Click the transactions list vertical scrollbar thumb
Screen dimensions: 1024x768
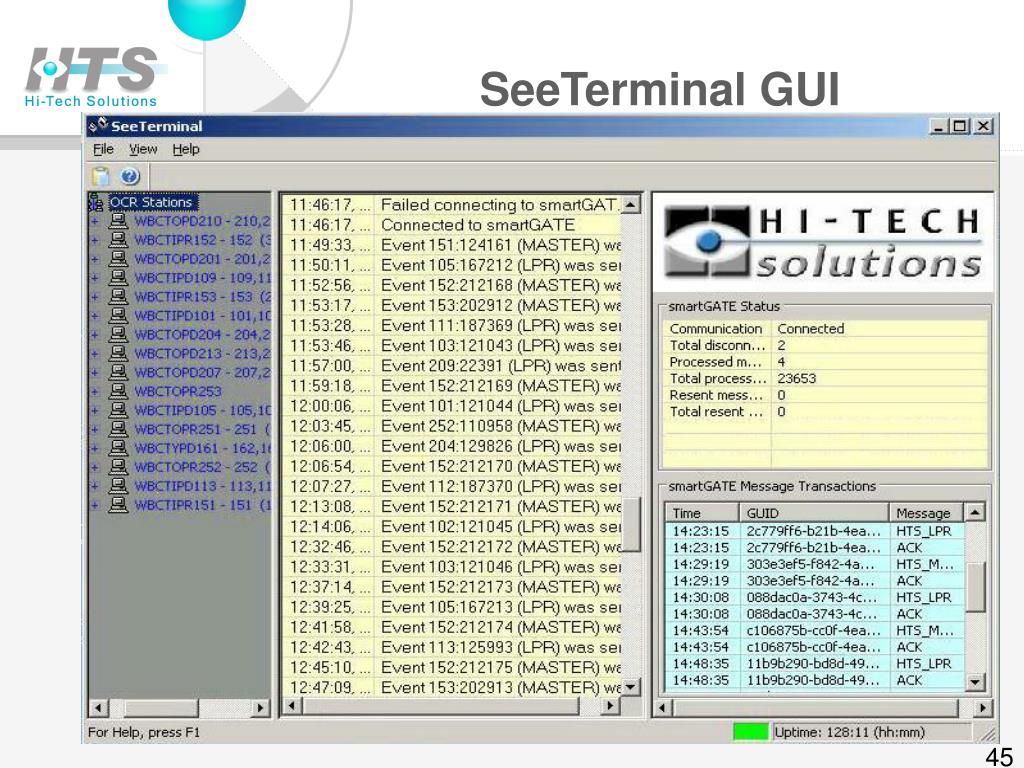pos(974,586)
